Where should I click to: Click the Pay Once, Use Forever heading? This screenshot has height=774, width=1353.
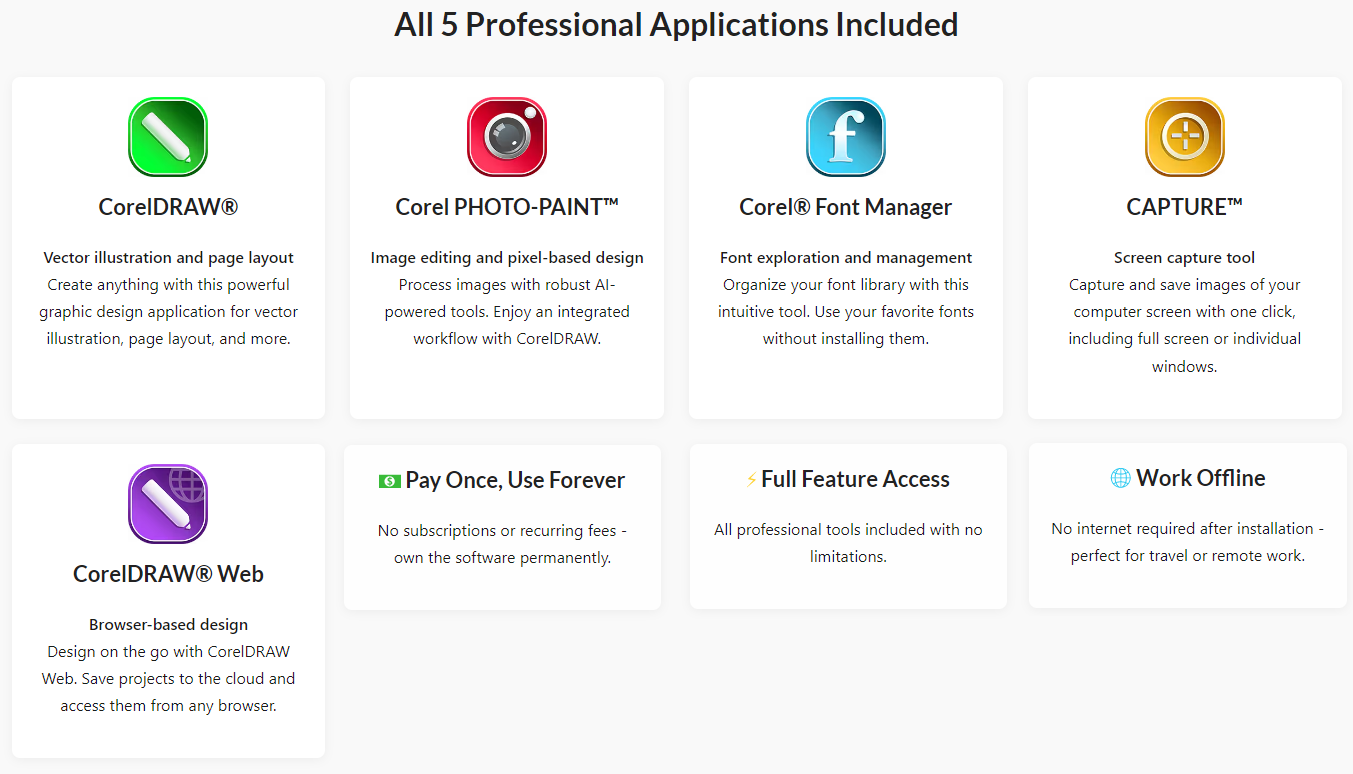[x=515, y=480]
